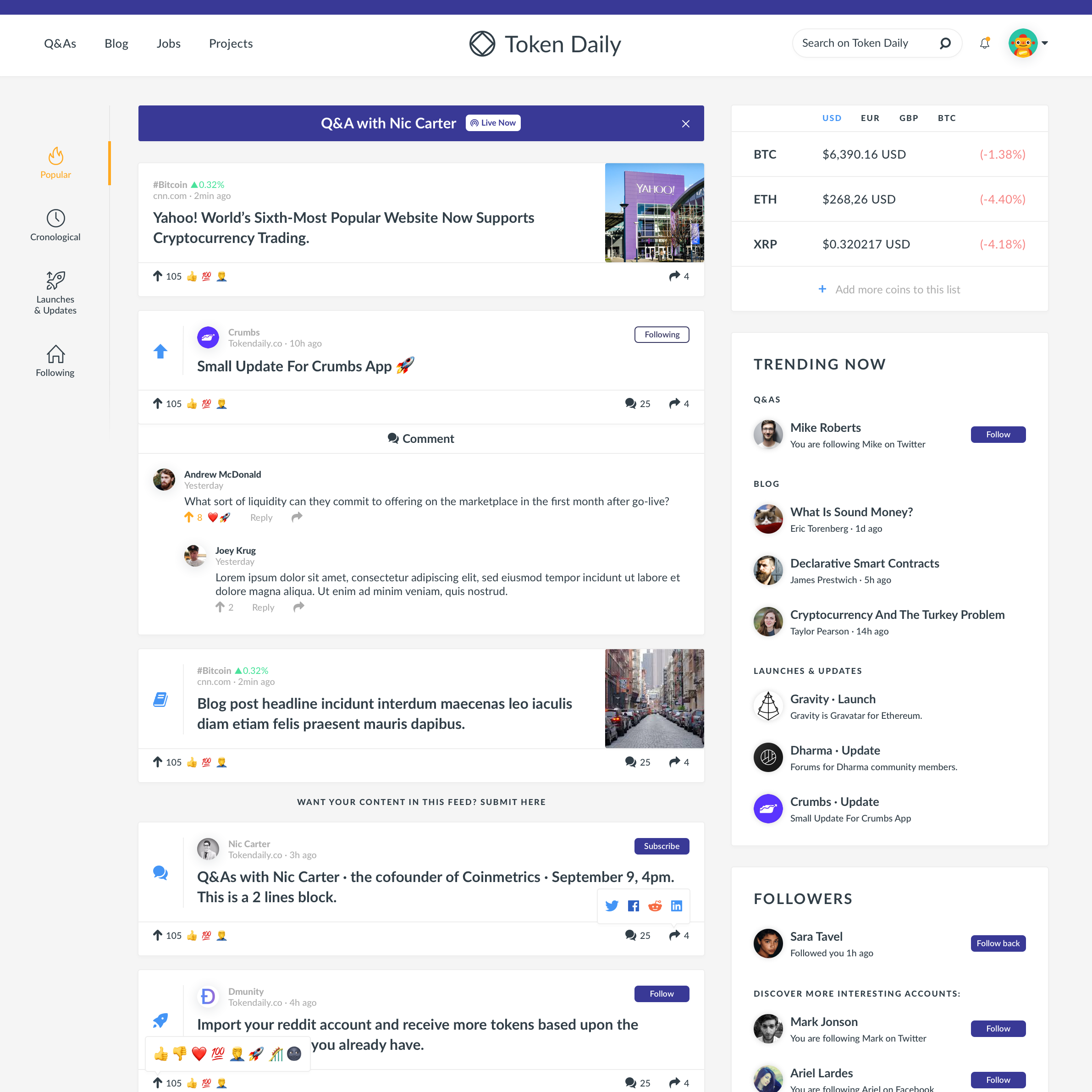Open the Jobs menu item
1092x1092 pixels.
coord(168,44)
